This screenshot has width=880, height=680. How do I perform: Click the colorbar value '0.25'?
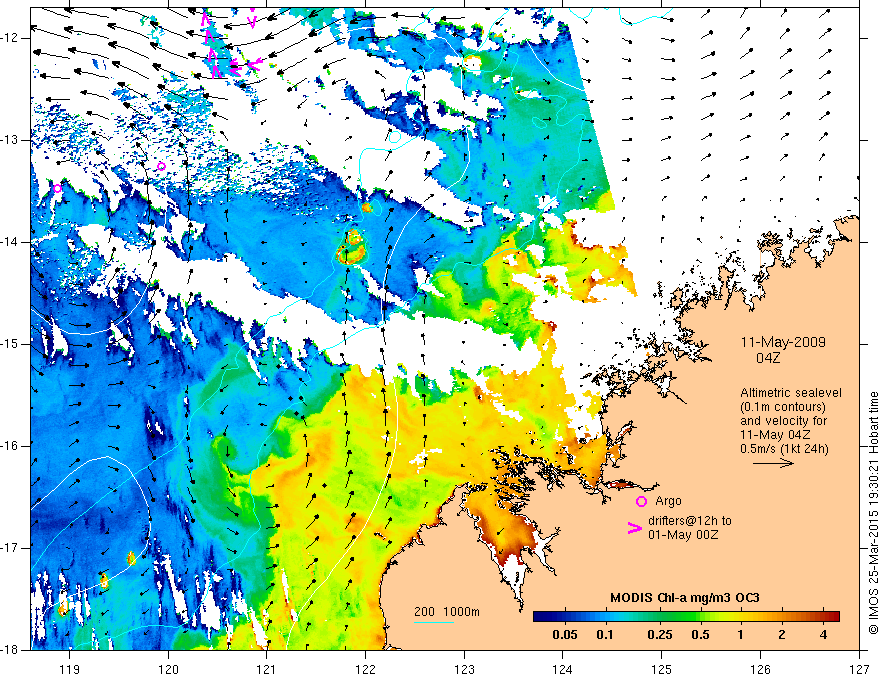(x=659, y=635)
